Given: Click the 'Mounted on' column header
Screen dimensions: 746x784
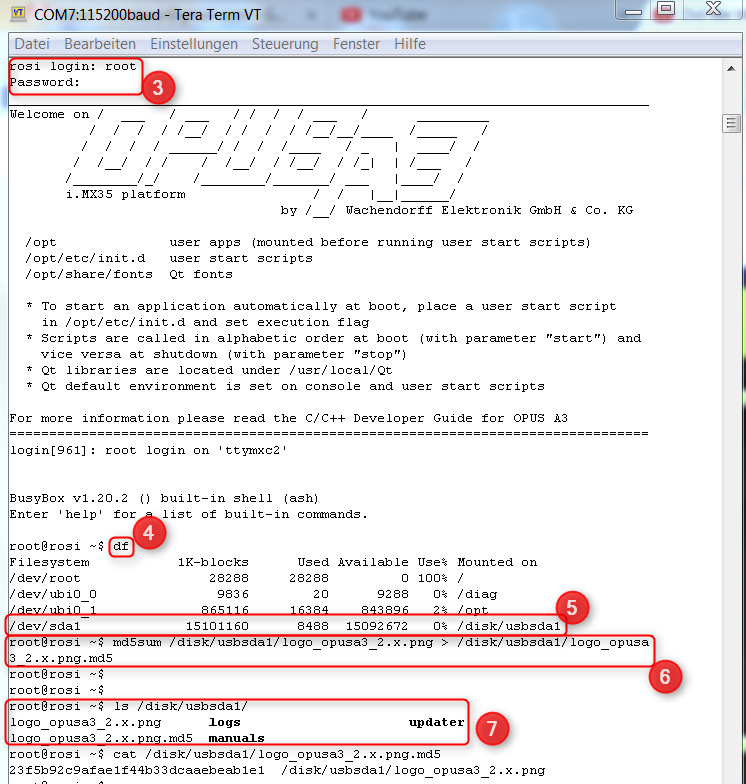Looking at the screenshot, I should coord(498,562).
